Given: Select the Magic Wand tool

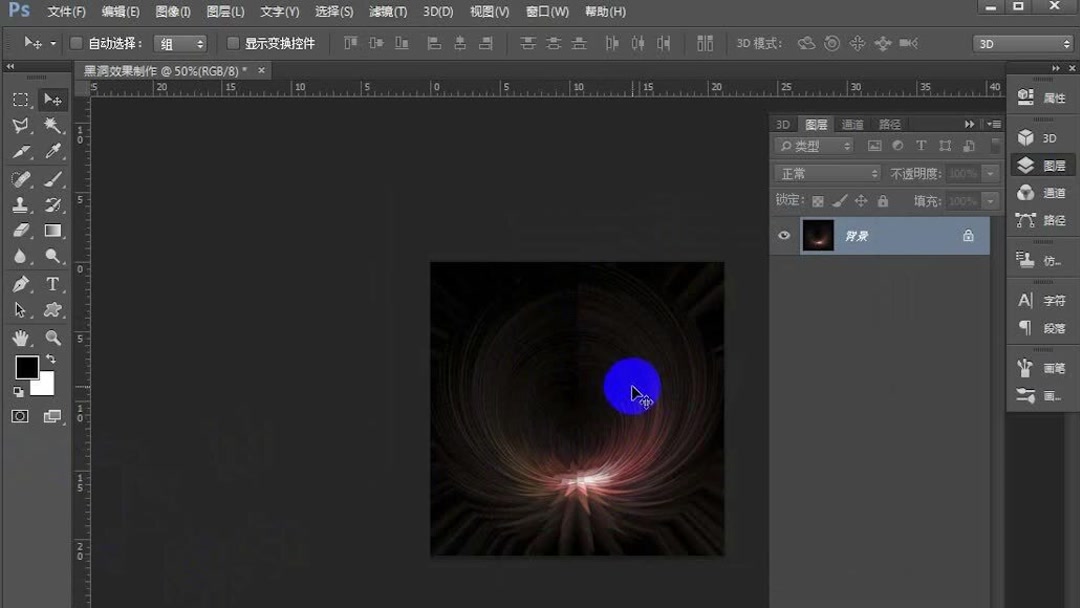Looking at the screenshot, I should [52, 125].
